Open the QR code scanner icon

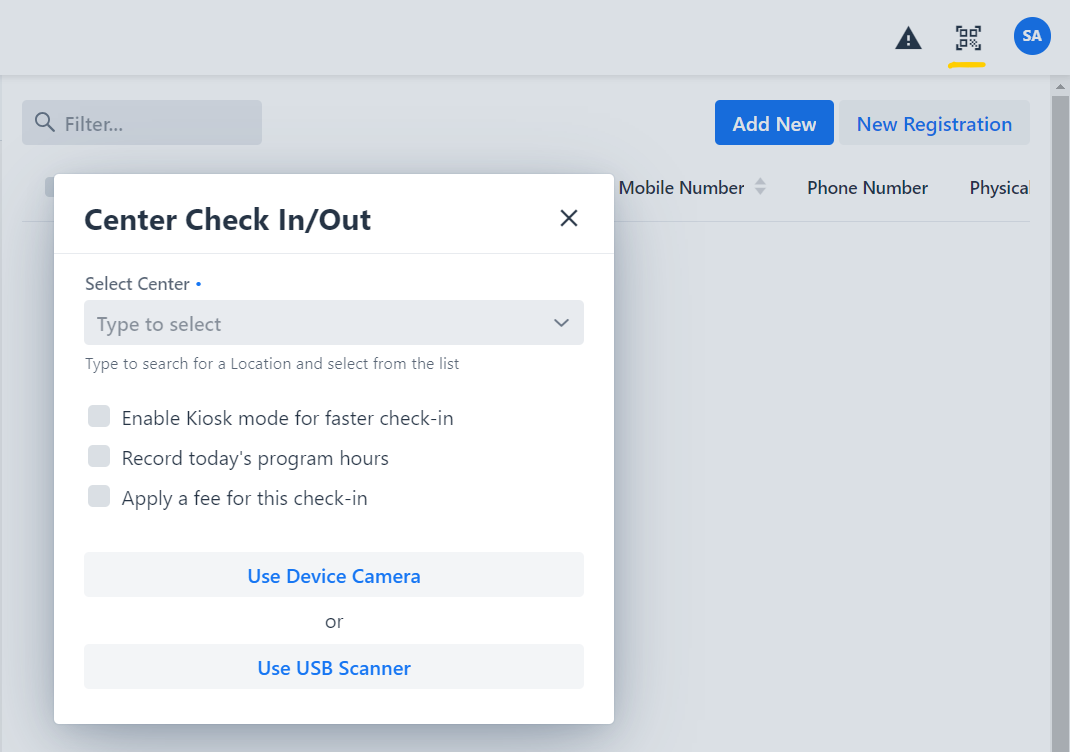point(968,39)
